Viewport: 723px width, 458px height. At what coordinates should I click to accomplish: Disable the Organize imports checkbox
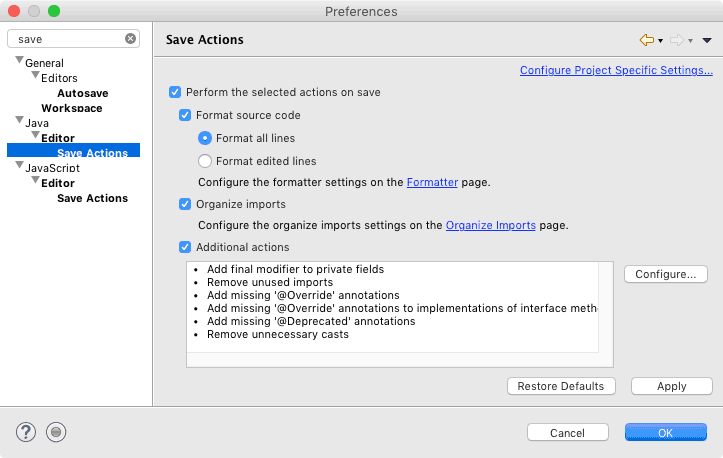tap(185, 204)
